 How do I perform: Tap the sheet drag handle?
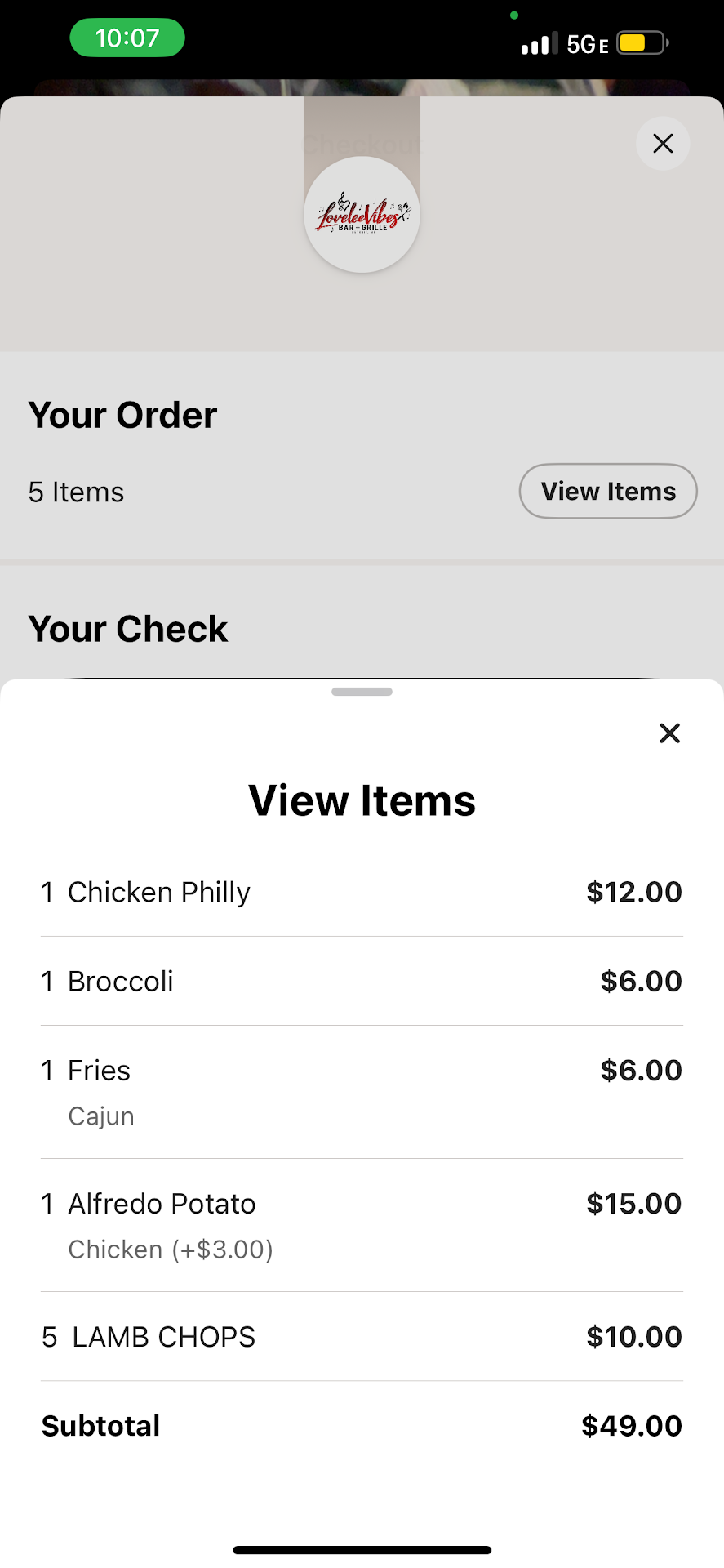pos(362,692)
